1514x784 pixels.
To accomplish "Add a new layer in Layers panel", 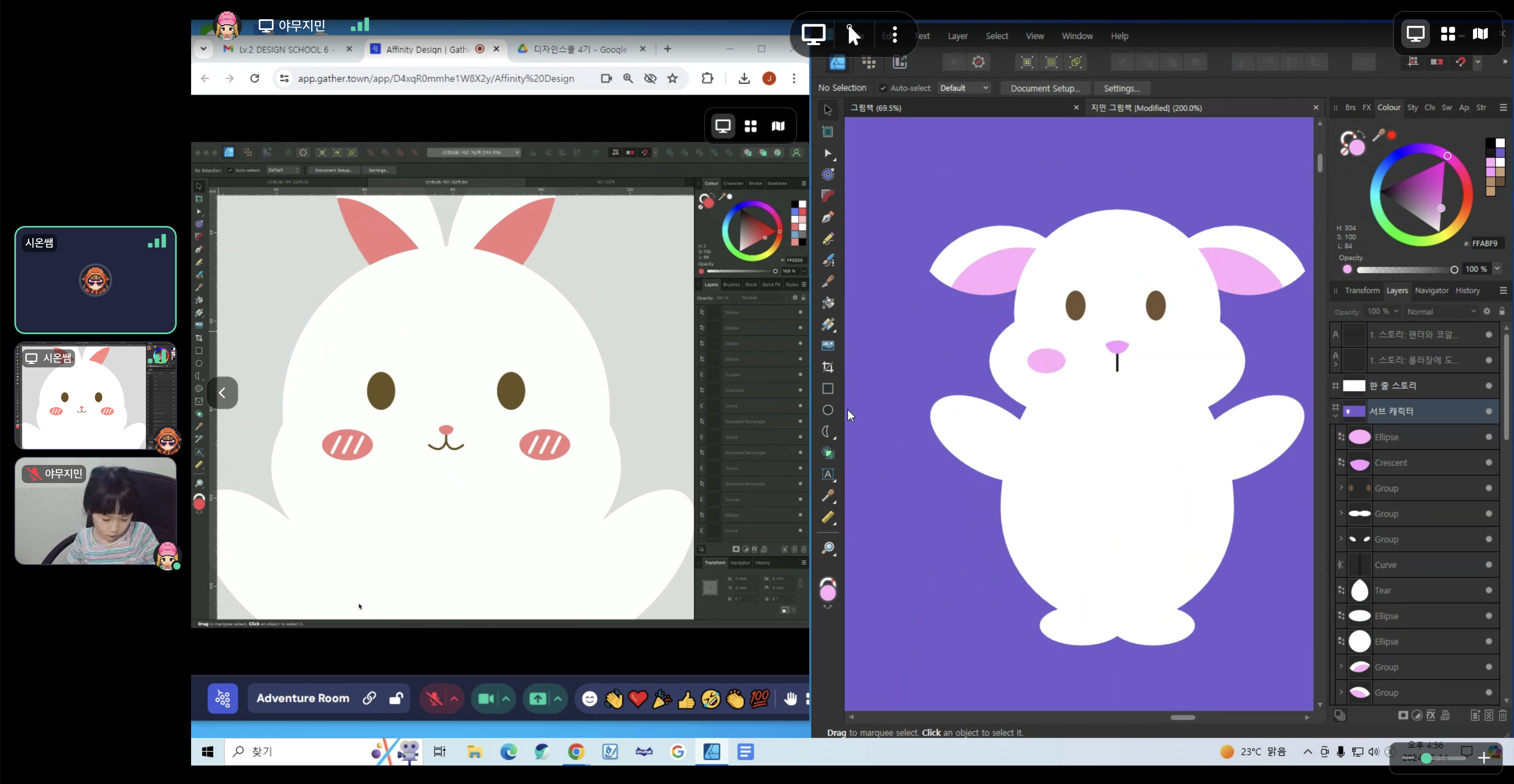I will pyautogui.click(x=1475, y=715).
